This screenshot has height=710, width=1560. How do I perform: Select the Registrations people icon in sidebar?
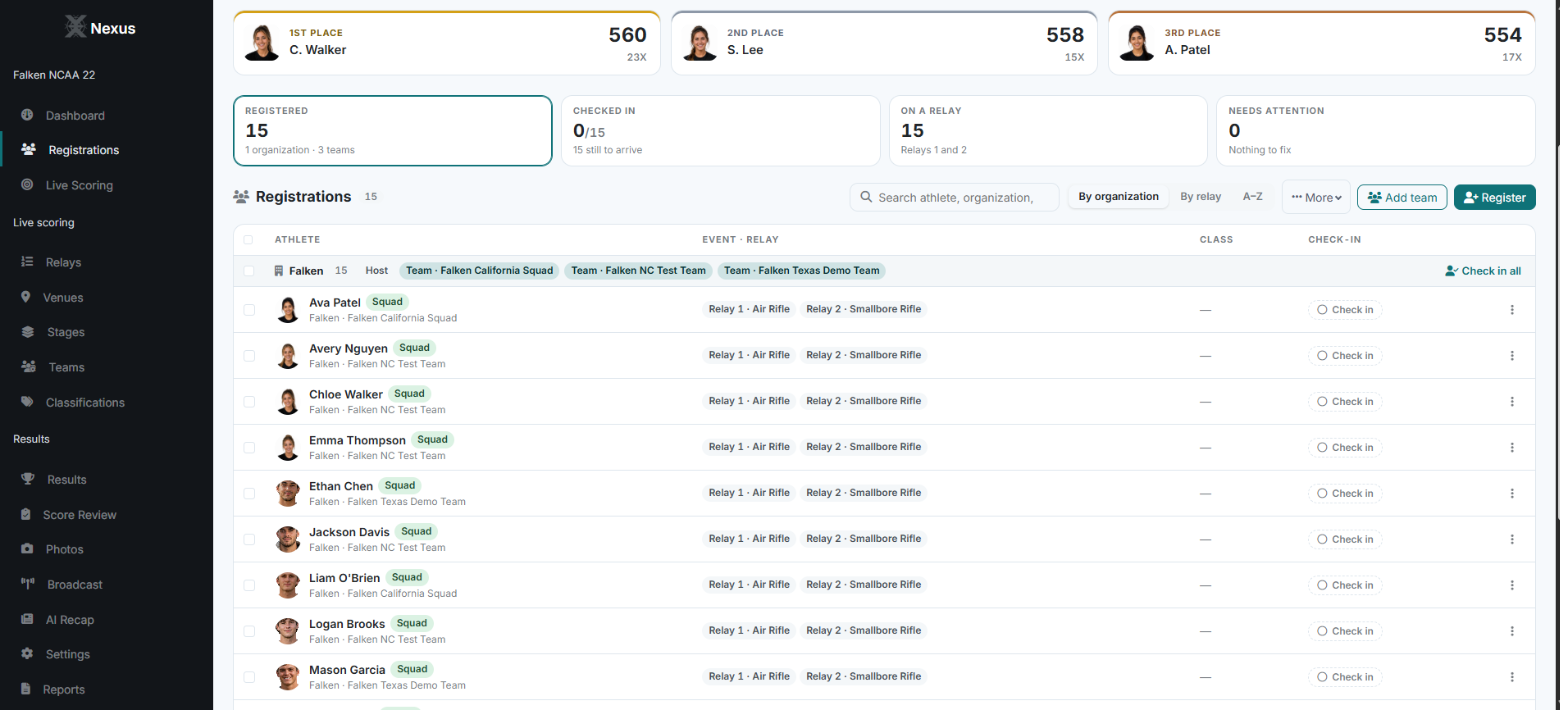28,150
